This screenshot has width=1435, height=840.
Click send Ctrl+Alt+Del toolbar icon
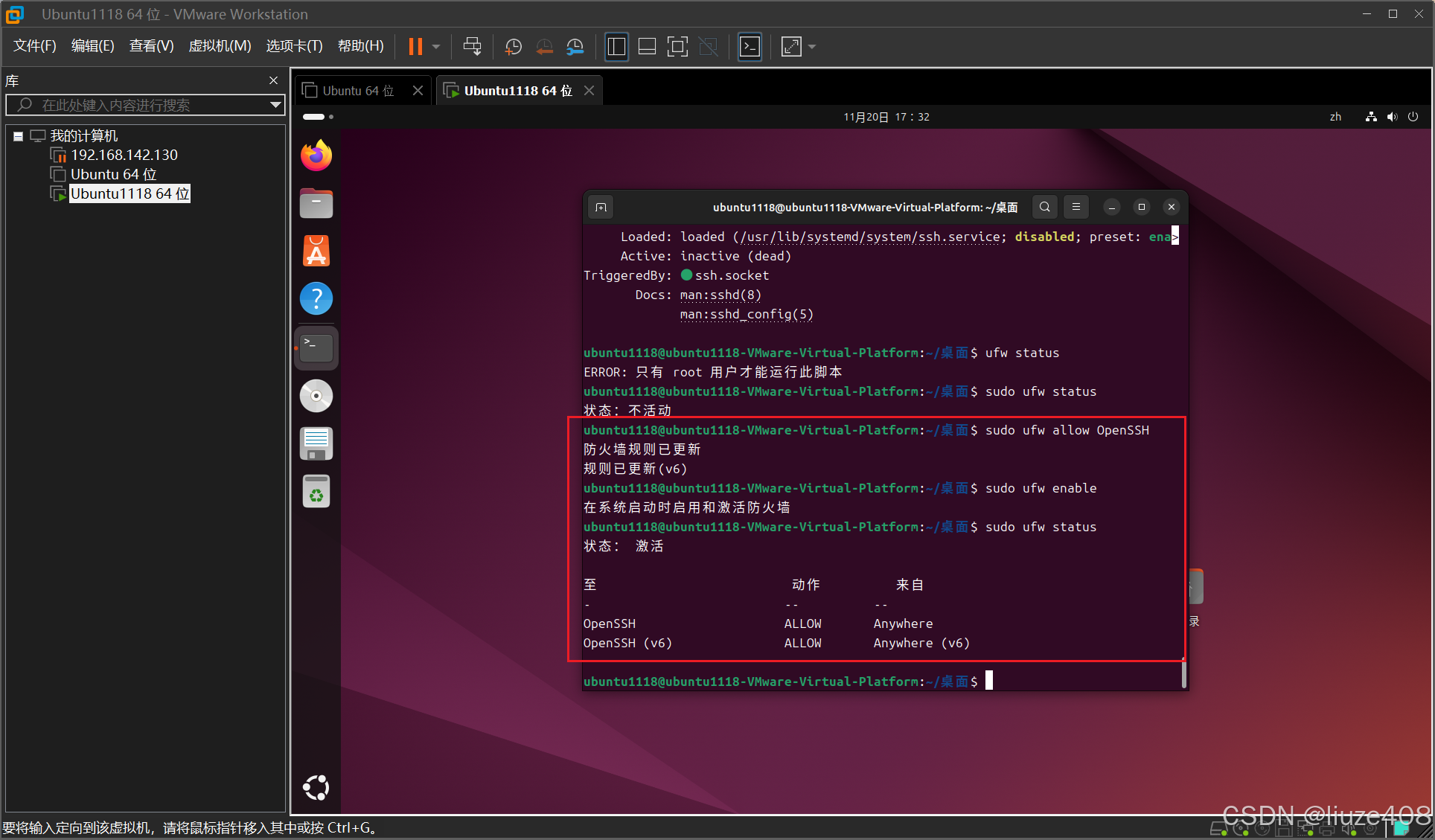(472, 47)
